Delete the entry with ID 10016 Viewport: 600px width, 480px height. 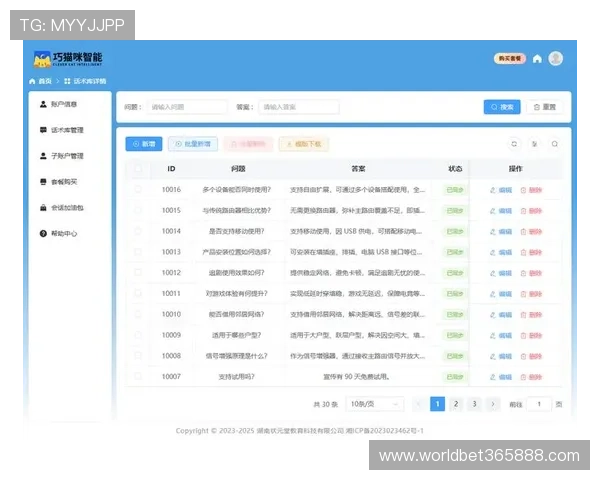pyautogui.click(x=531, y=190)
